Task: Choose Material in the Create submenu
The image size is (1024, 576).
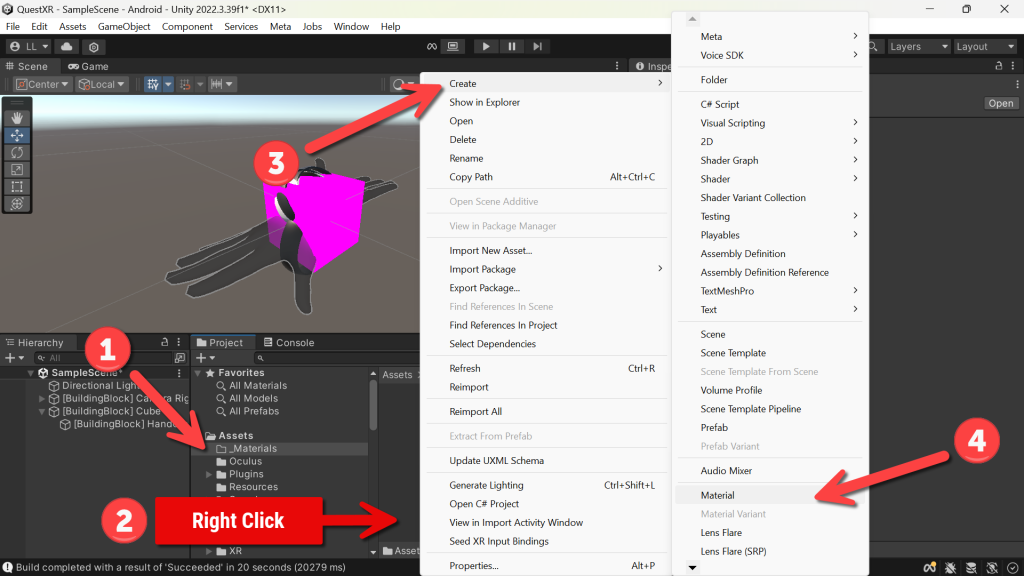Action: [x=772, y=495]
